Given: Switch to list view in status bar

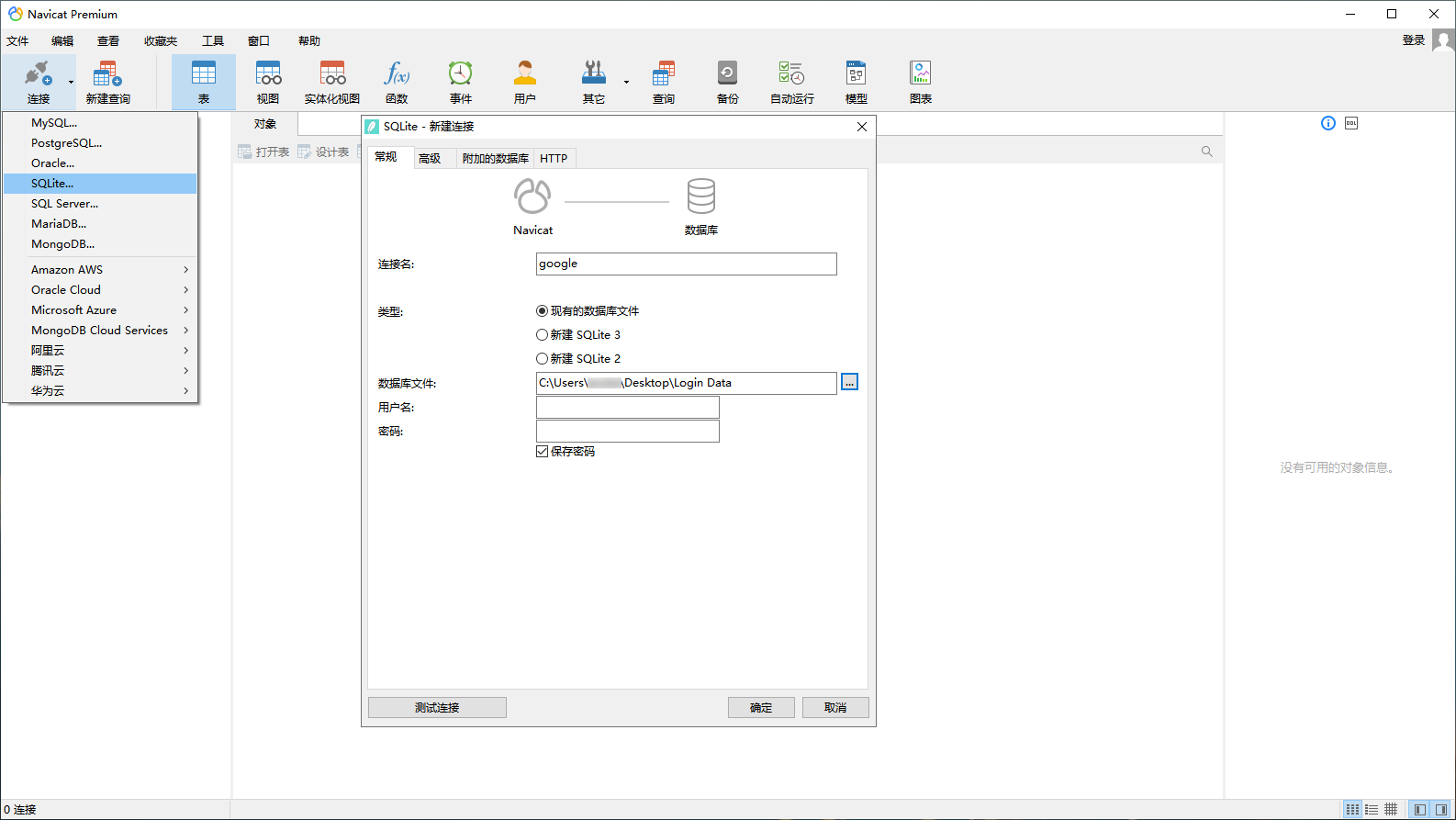Looking at the screenshot, I should point(1352,810).
